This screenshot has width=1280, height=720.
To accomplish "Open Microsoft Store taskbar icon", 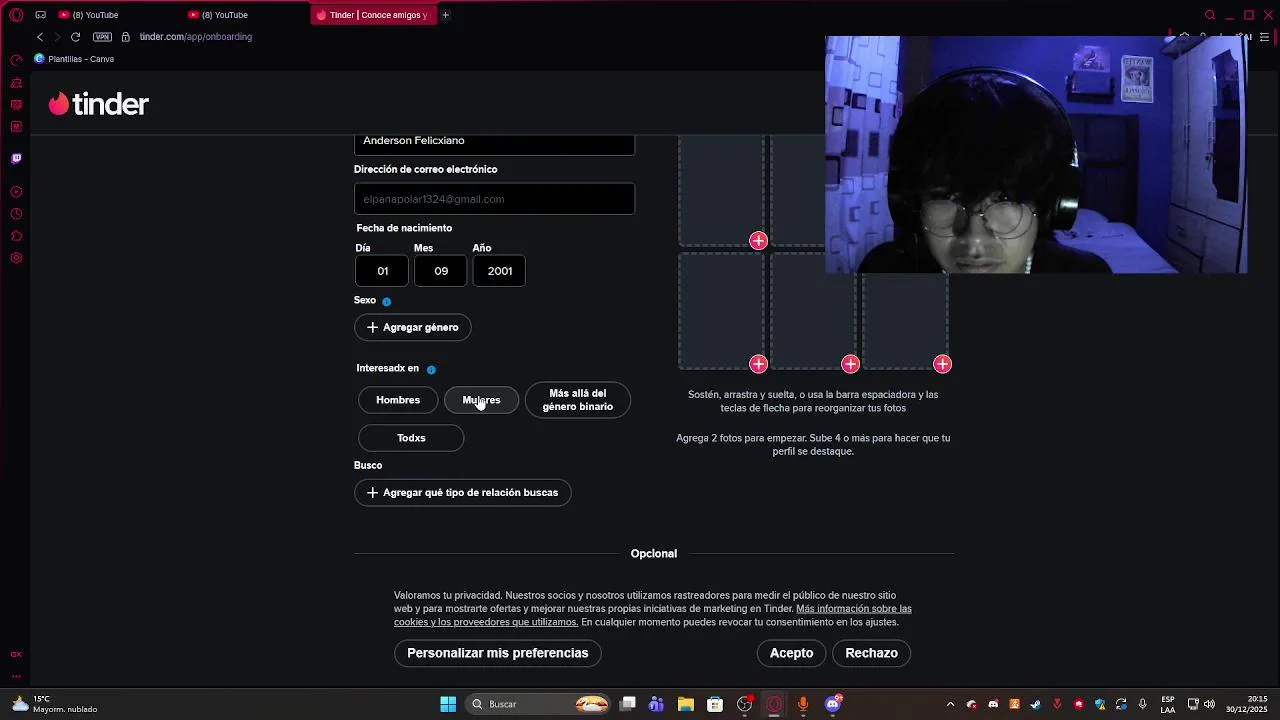I will 715,704.
